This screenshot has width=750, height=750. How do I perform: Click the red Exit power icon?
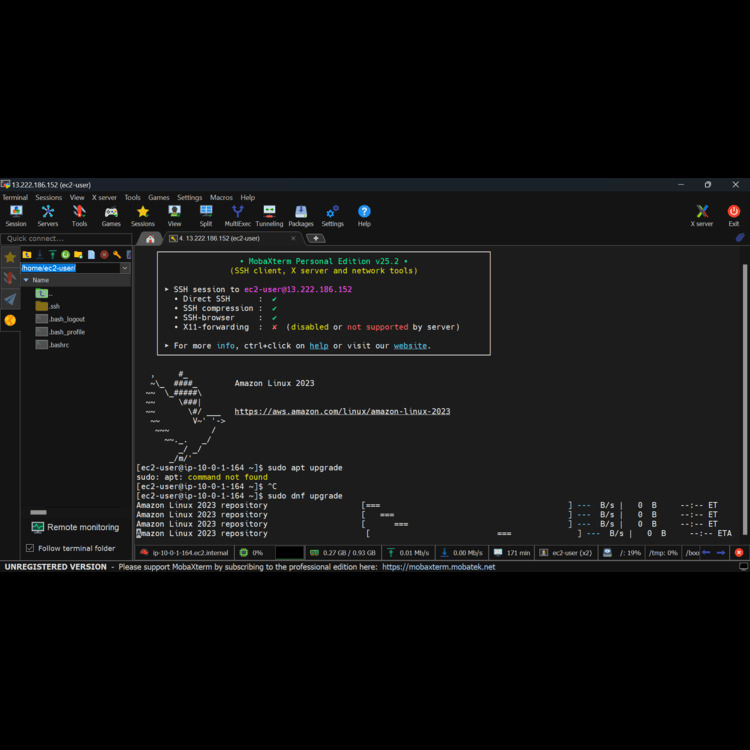tap(733, 216)
